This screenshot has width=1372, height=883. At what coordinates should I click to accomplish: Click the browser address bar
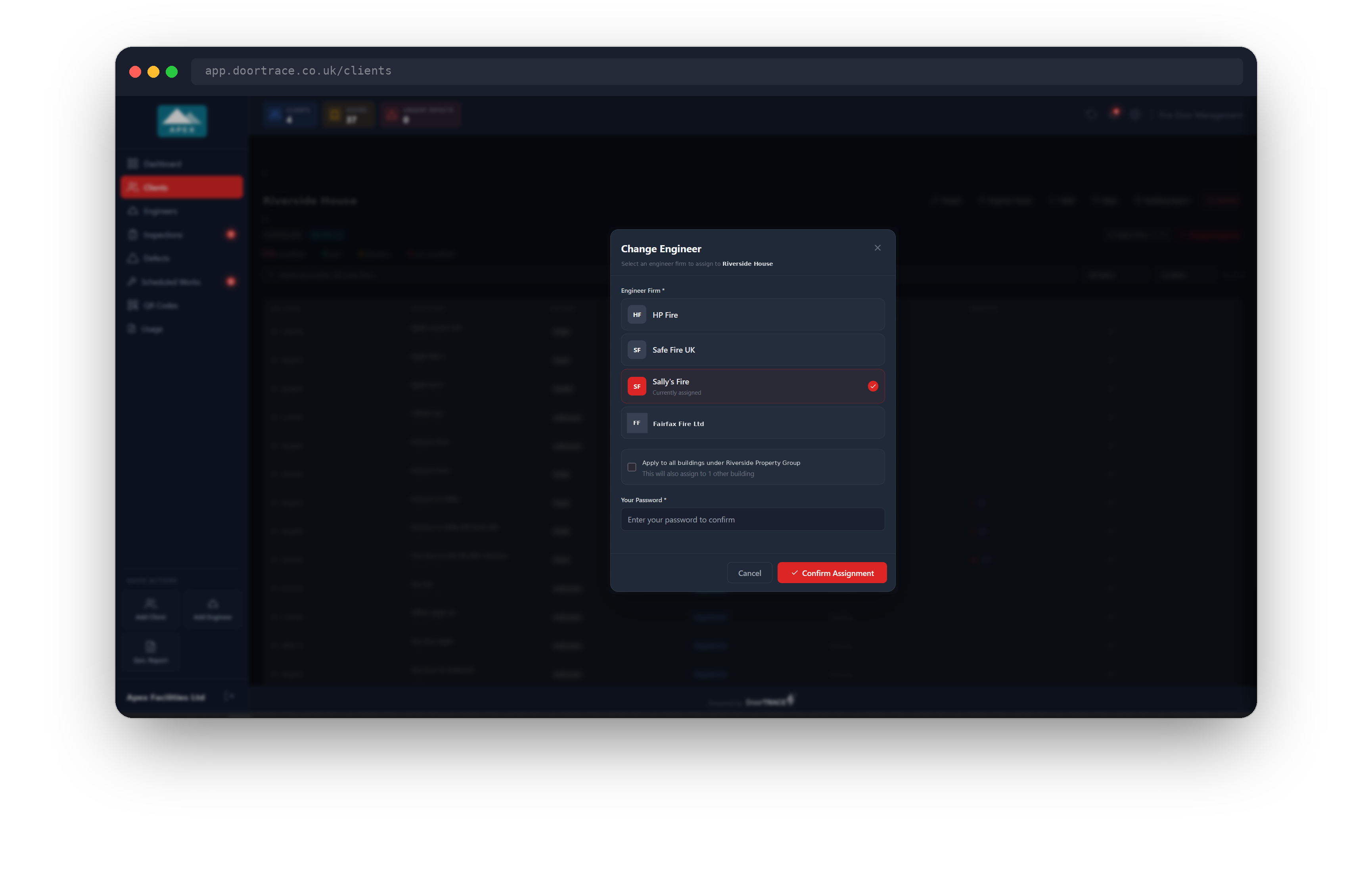click(x=717, y=71)
